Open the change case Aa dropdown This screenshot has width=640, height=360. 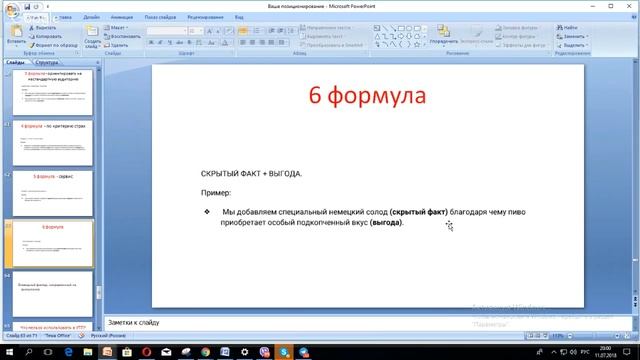pos(211,42)
